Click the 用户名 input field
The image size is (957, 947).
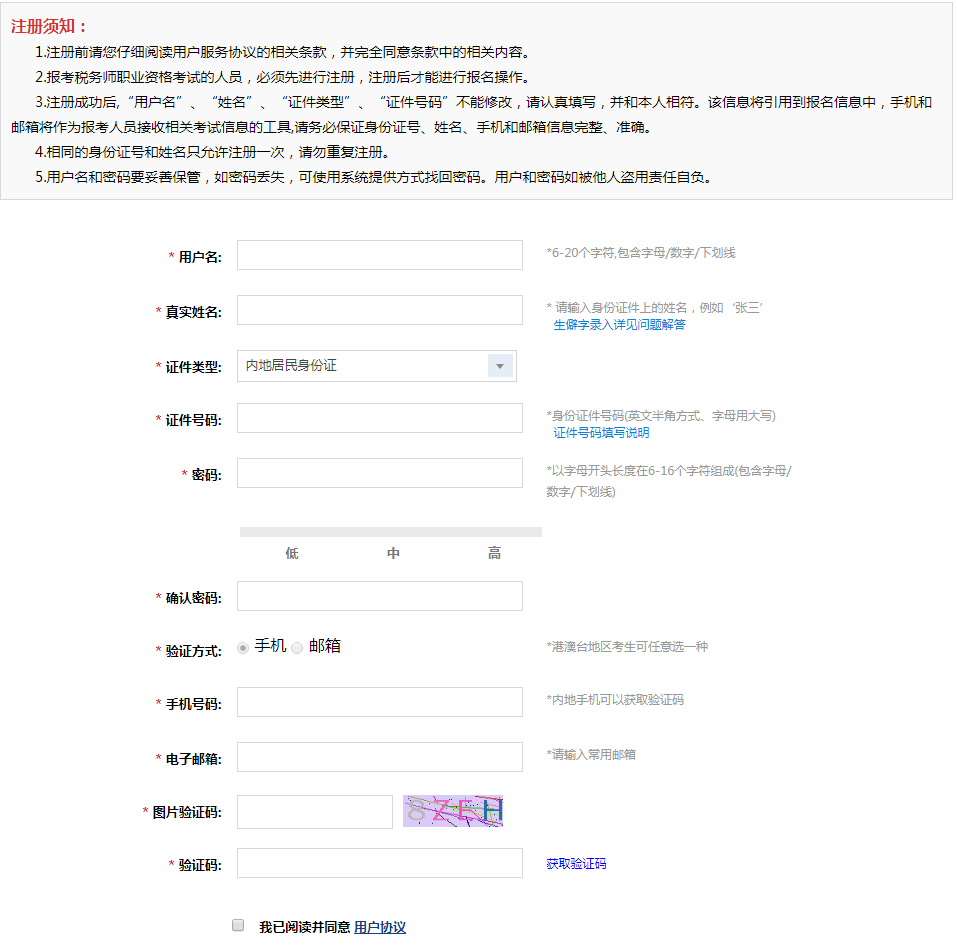379,254
